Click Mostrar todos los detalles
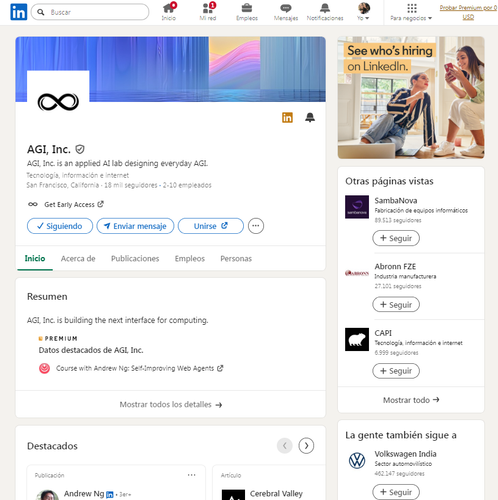Viewport: 498px width, 500px height. [x=171, y=404]
